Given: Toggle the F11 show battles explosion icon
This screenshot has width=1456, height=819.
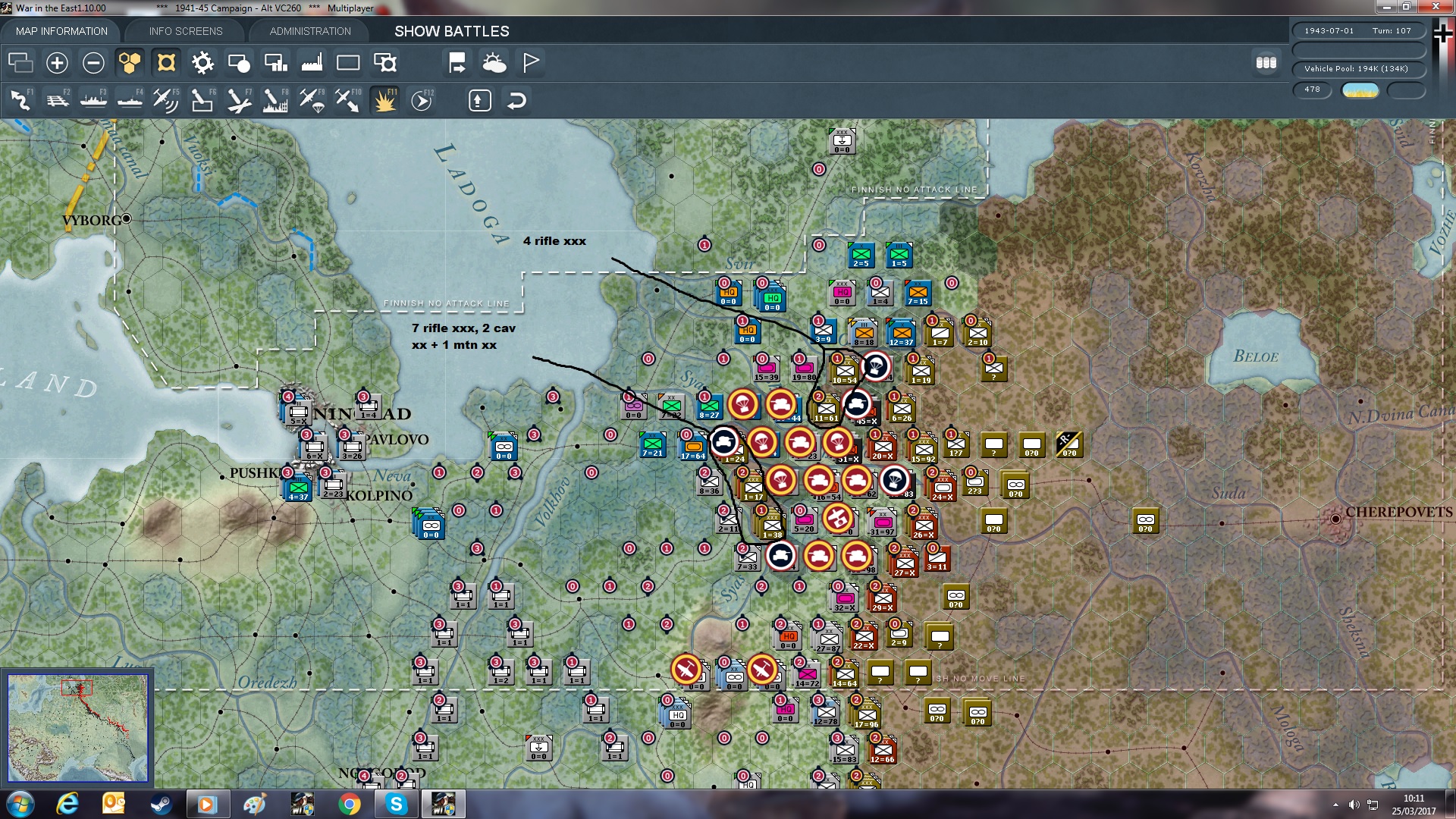Looking at the screenshot, I should click(384, 100).
